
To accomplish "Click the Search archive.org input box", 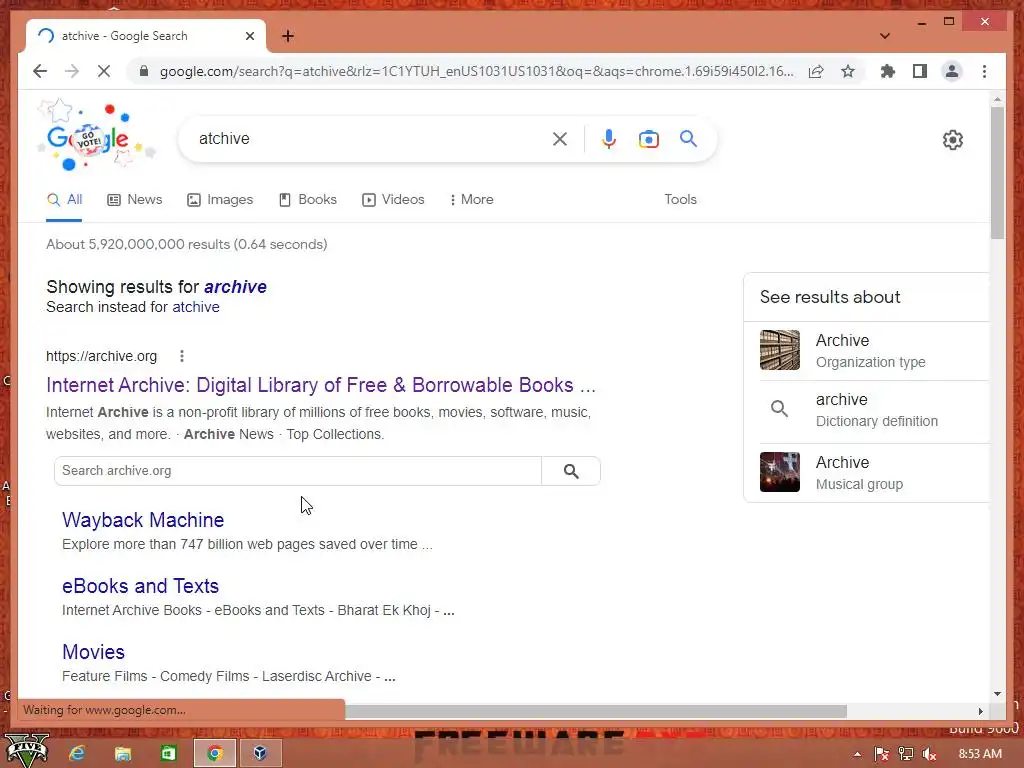I will 298,471.
